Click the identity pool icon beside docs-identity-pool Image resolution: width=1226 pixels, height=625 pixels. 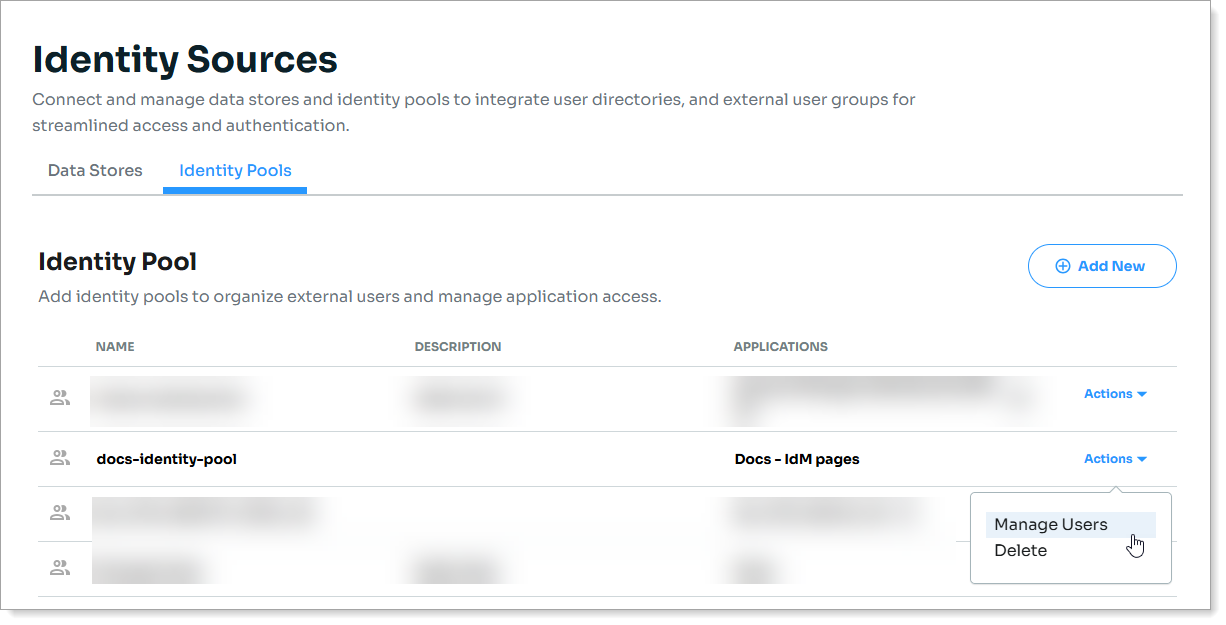click(60, 458)
